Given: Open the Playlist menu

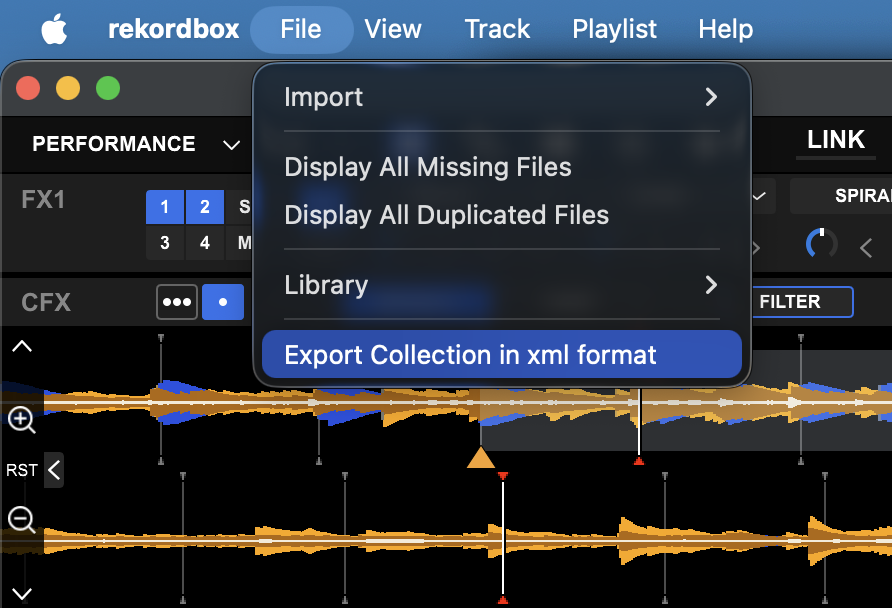Looking at the screenshot, I should [x=614, y=29].
